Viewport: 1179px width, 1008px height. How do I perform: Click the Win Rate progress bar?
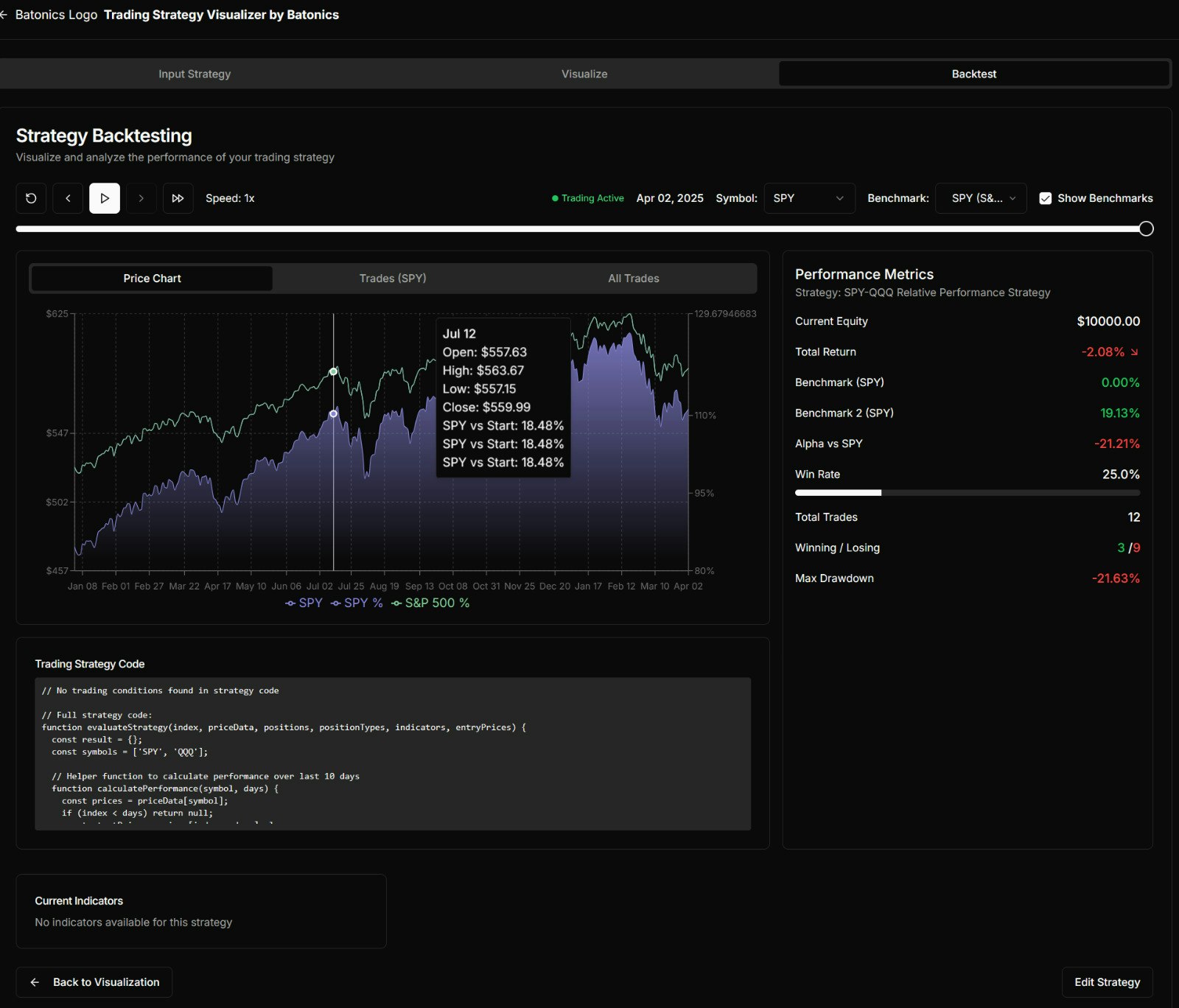pos(967,492)
